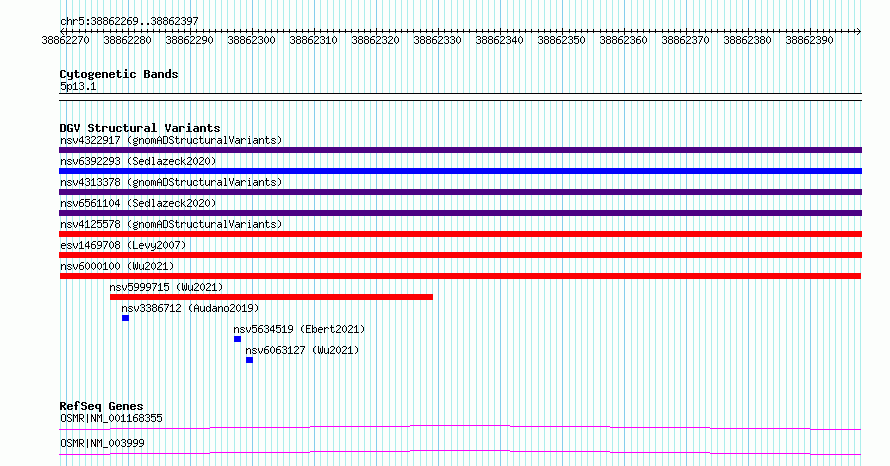Click the RefSeq Genes track heading
890x466 pixels.
click(101, 406)
